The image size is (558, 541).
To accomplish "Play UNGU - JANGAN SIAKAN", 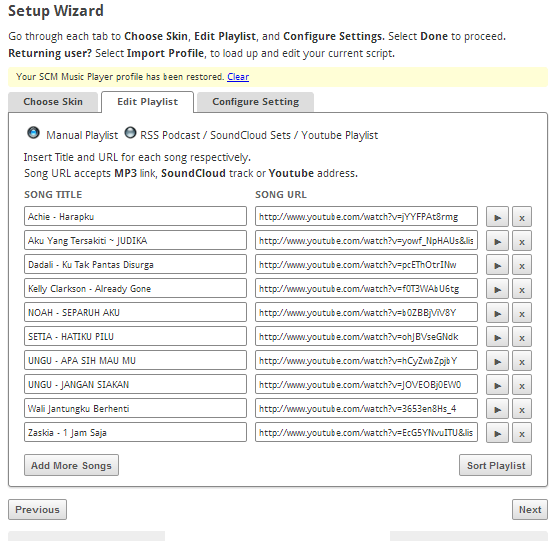I will point(497,385).
